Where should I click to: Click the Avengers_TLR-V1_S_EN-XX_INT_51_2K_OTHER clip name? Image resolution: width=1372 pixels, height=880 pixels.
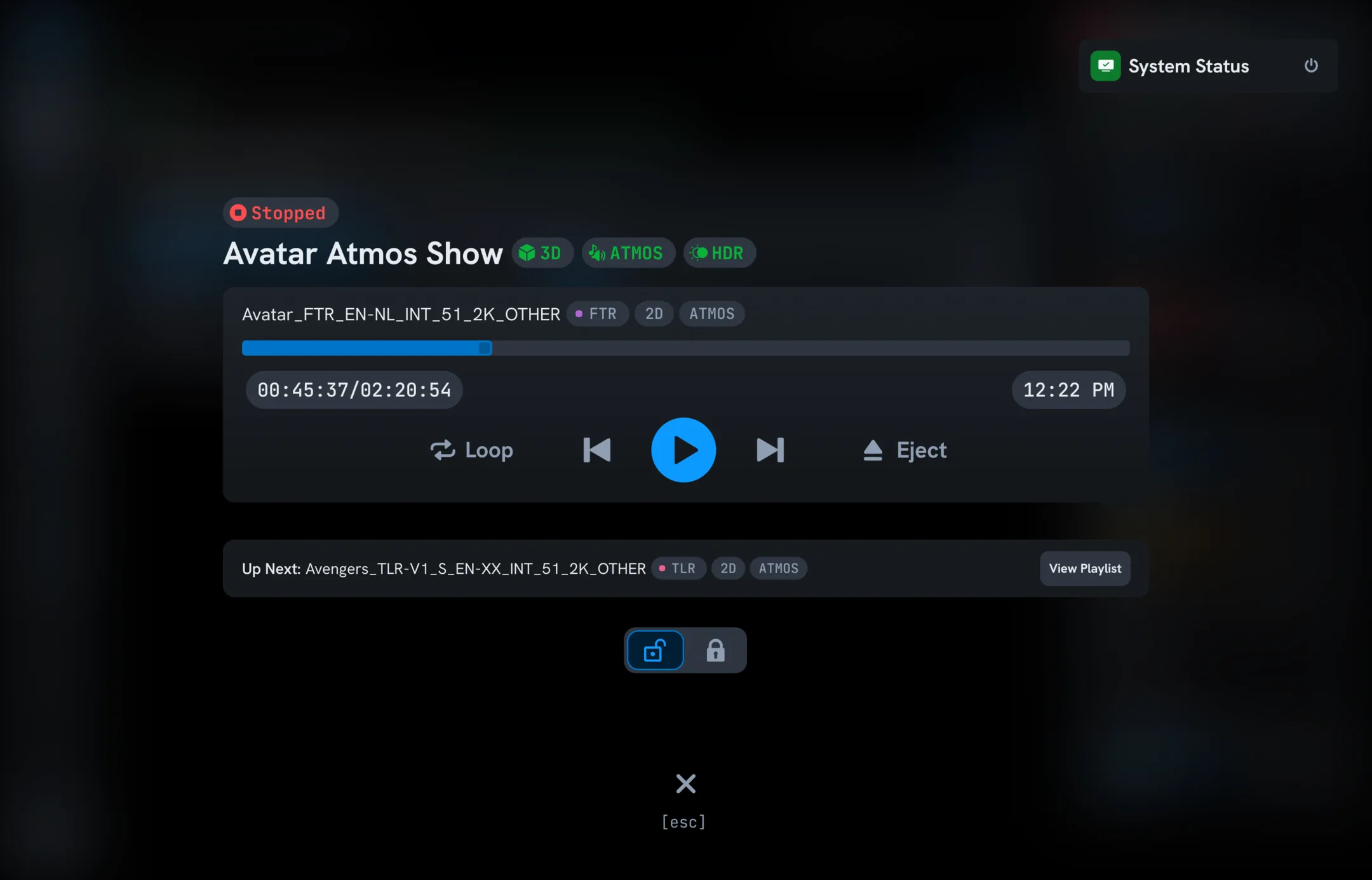475,569
